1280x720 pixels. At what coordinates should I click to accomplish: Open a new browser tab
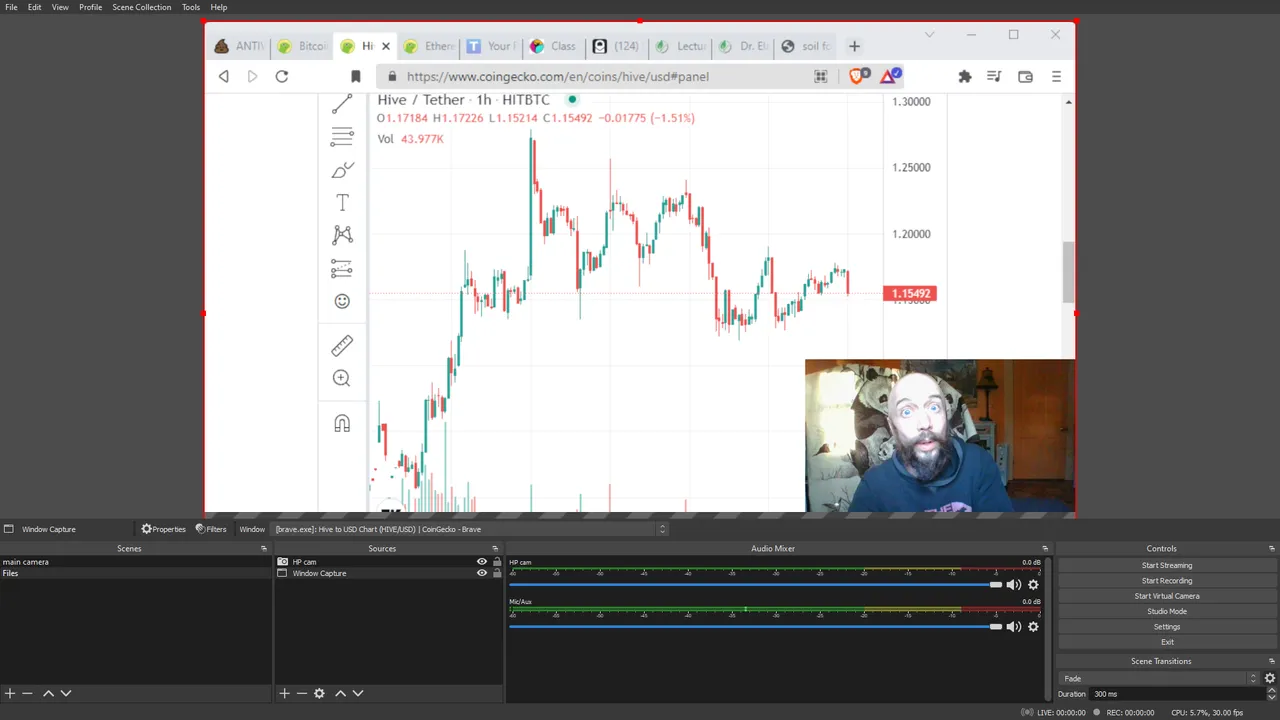pyautogui.click(x=854, y=46)
